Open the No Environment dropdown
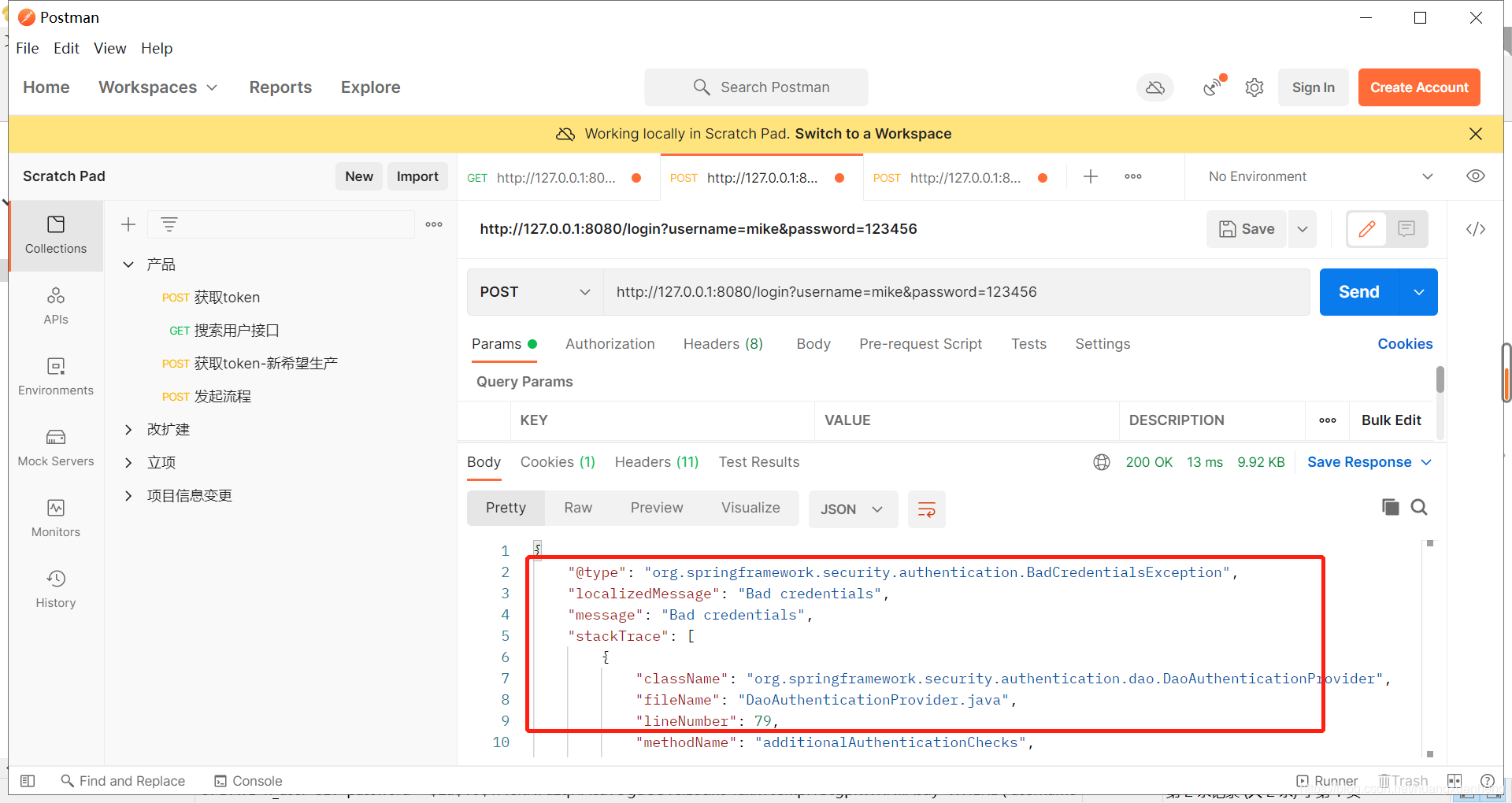 (1320, 176)
